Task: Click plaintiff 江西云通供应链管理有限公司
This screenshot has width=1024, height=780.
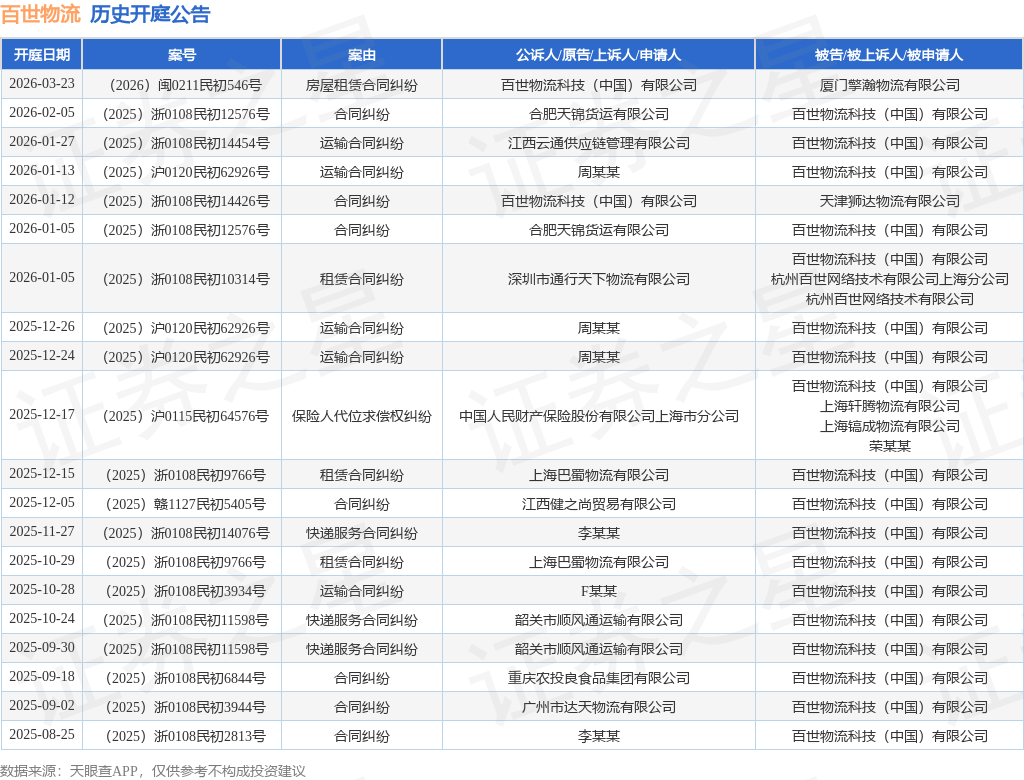Action: 599,143
